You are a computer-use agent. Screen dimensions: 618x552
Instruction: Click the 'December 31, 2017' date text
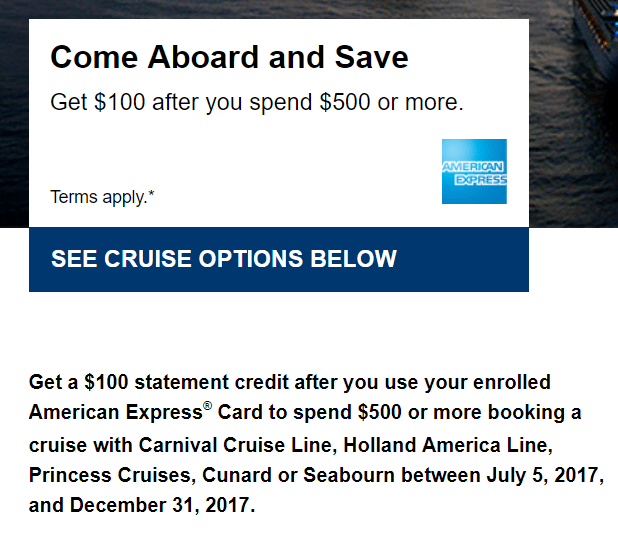[162, 505]
